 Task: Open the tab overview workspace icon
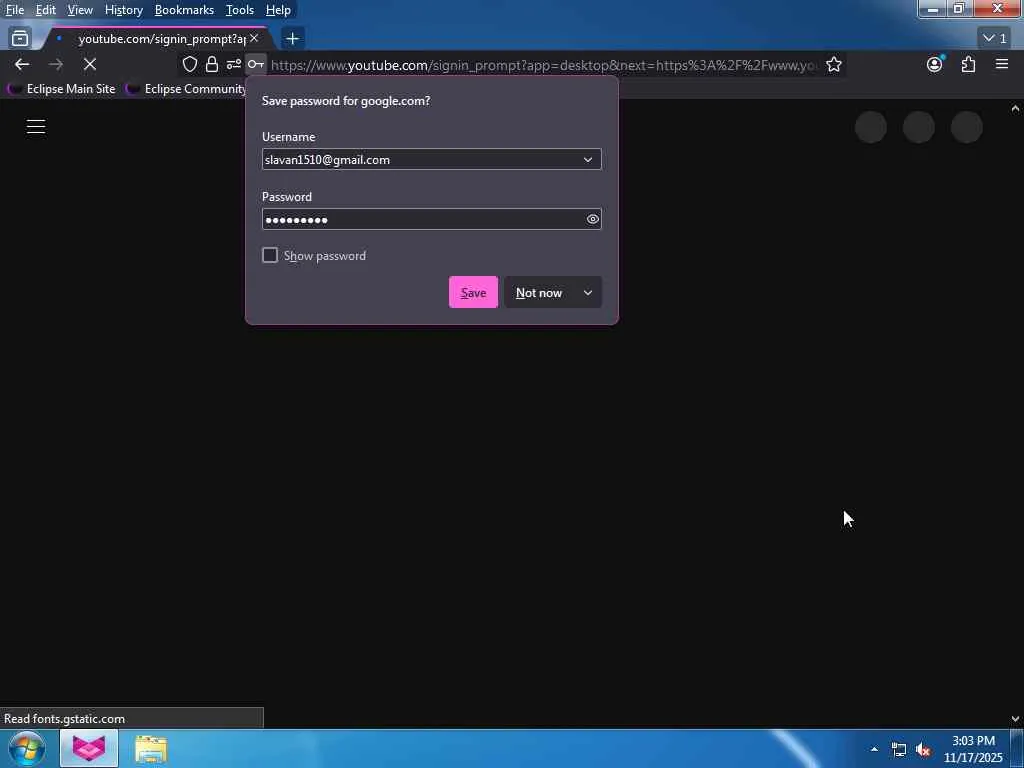(x=20, y=39)
